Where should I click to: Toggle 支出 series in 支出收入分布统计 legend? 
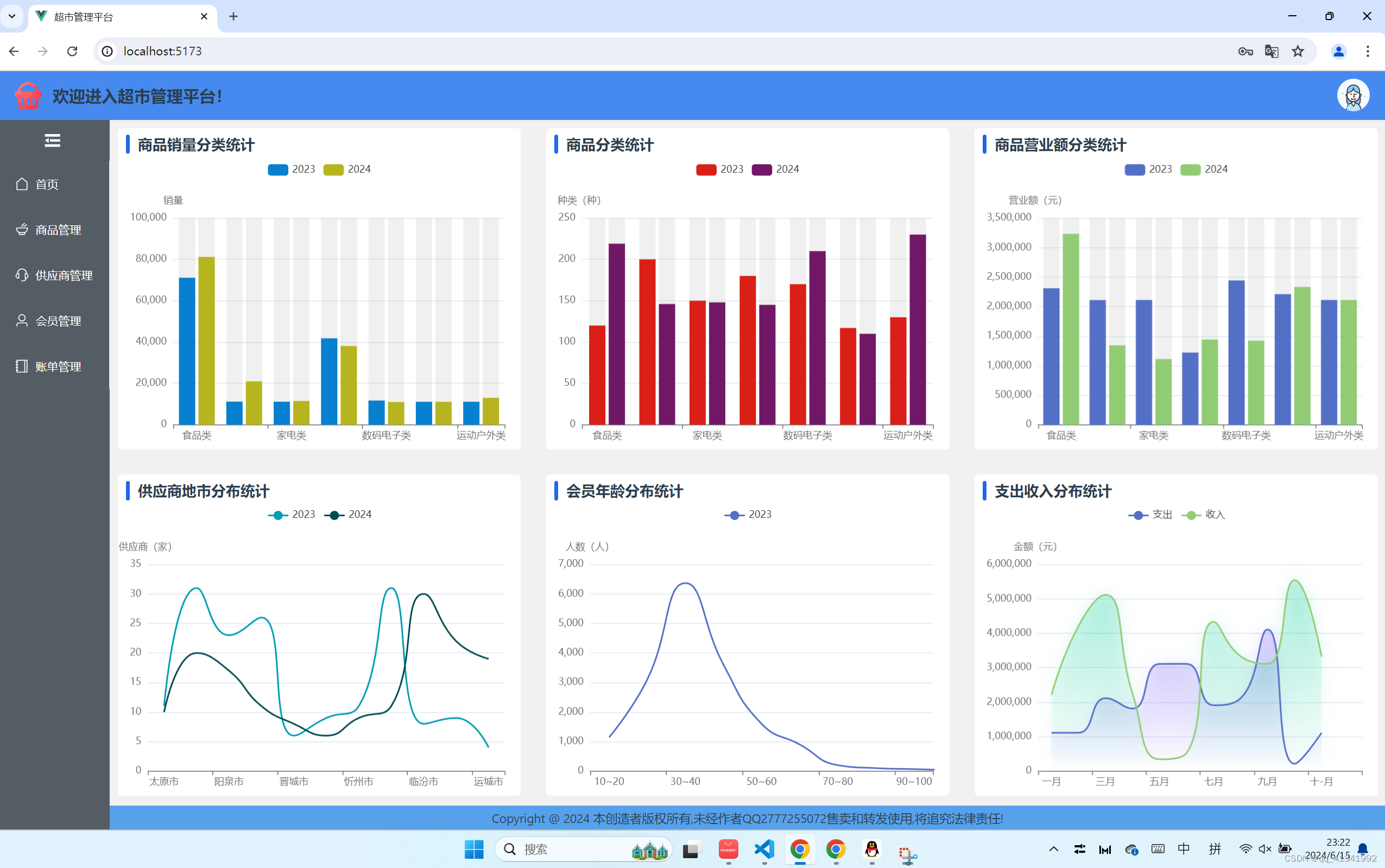click(x=1150, y=515)
